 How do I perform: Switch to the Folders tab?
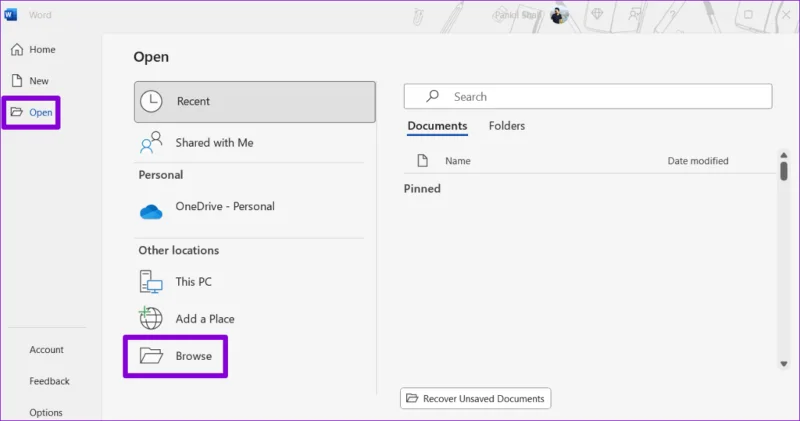[507, 126]
